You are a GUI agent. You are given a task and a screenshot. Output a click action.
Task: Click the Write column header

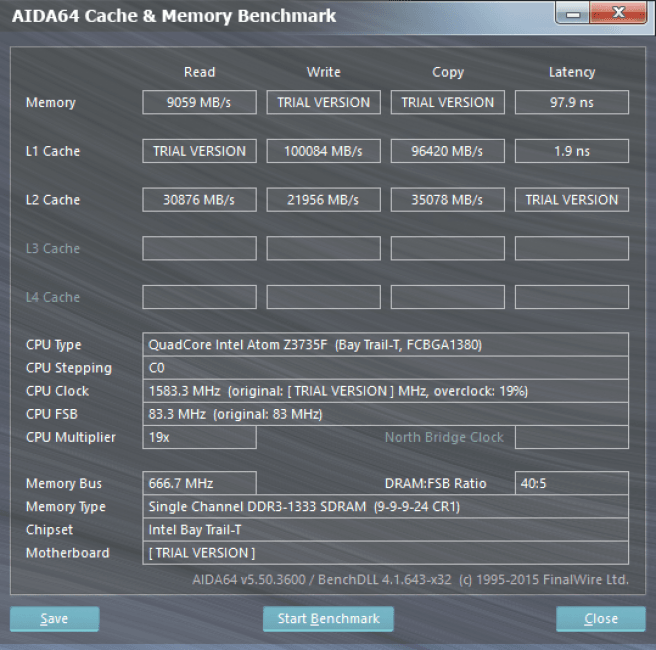[323, 72]
